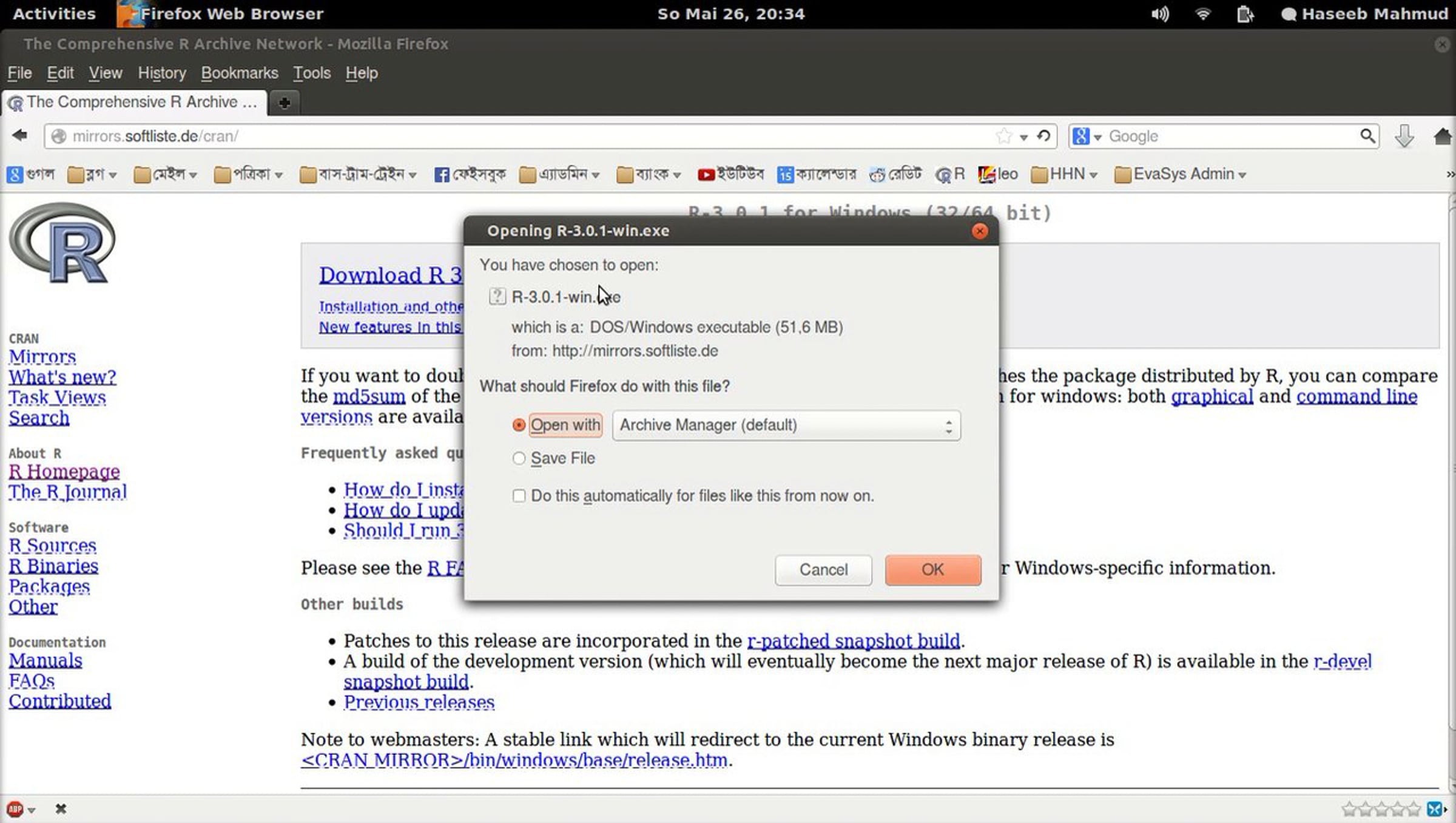Open the Edit menu

(x=60, y=73)
